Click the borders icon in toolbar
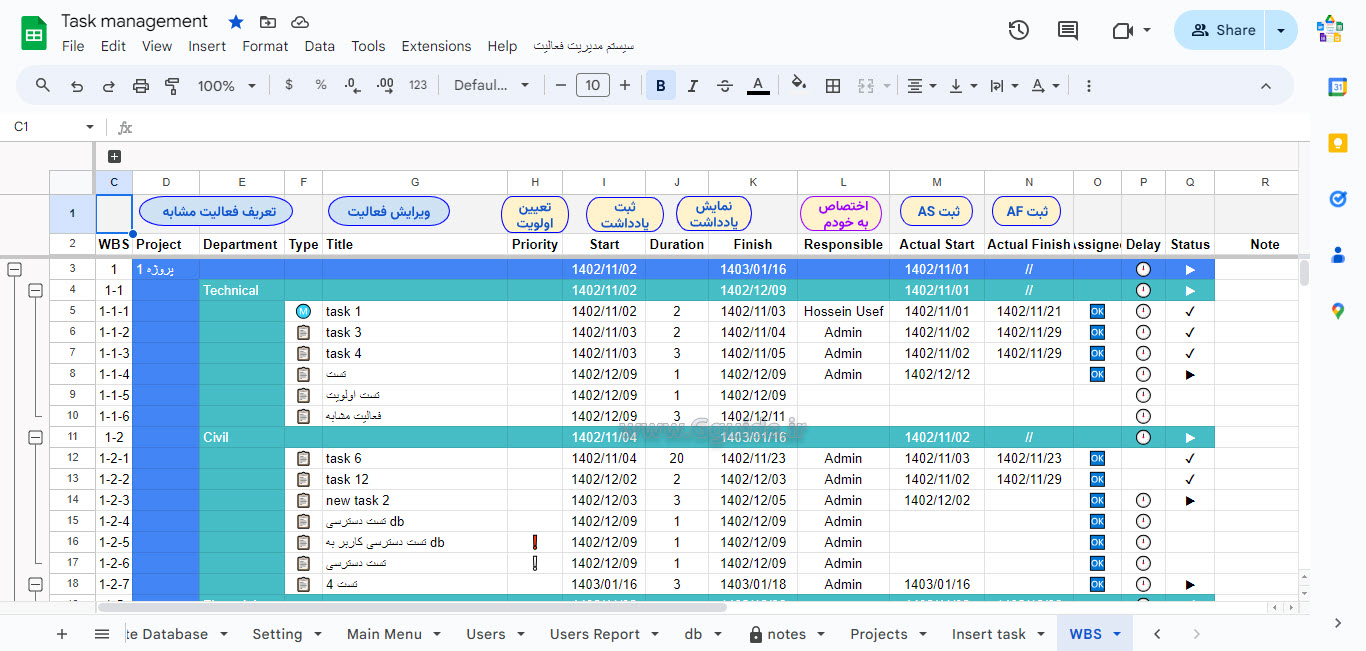 (832, 86)
